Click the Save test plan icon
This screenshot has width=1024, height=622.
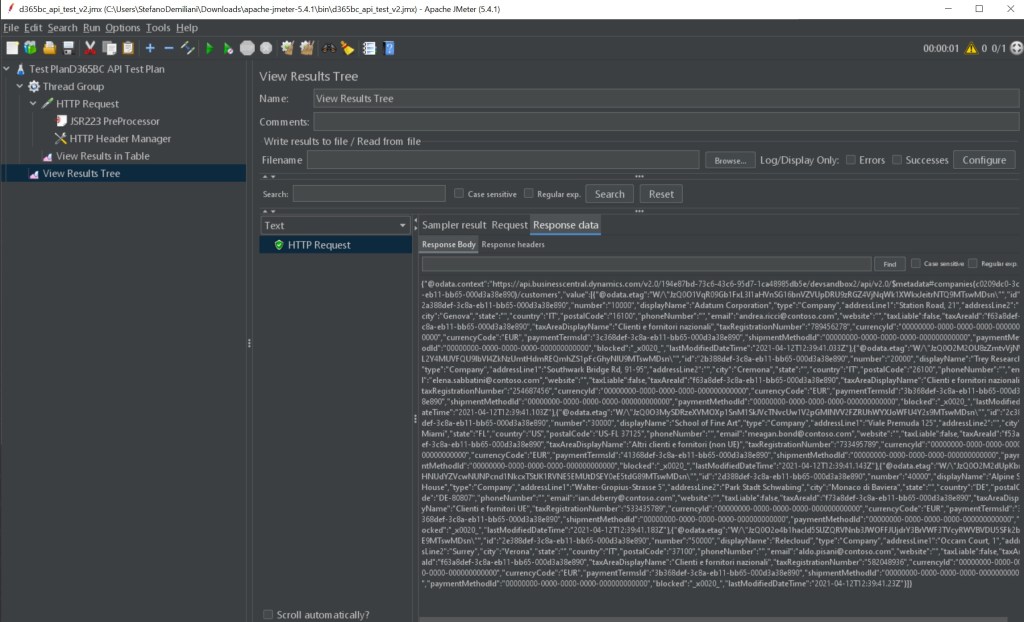coord(68,47)
